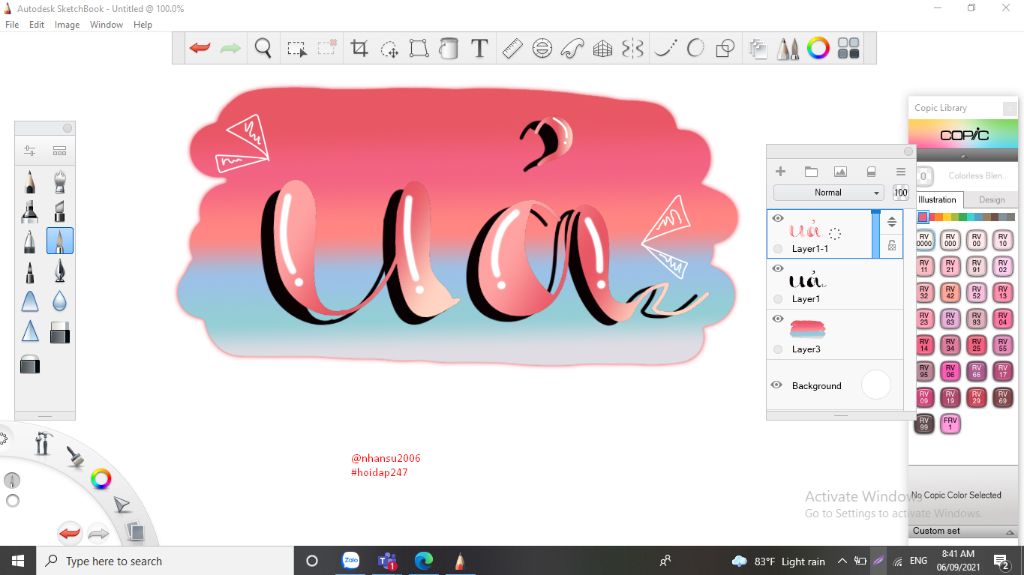This screenshot has height=575, width=1024.
Task: Click Layer1-1 up/down reorder arrows
Action: 891,222
